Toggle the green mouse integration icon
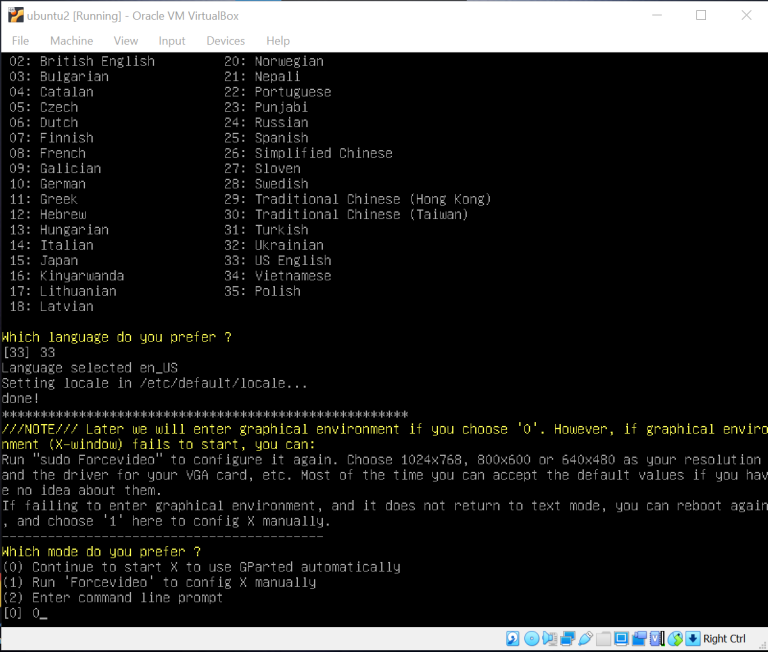This screenshot has width=768, height=652. tap(675, 639)
